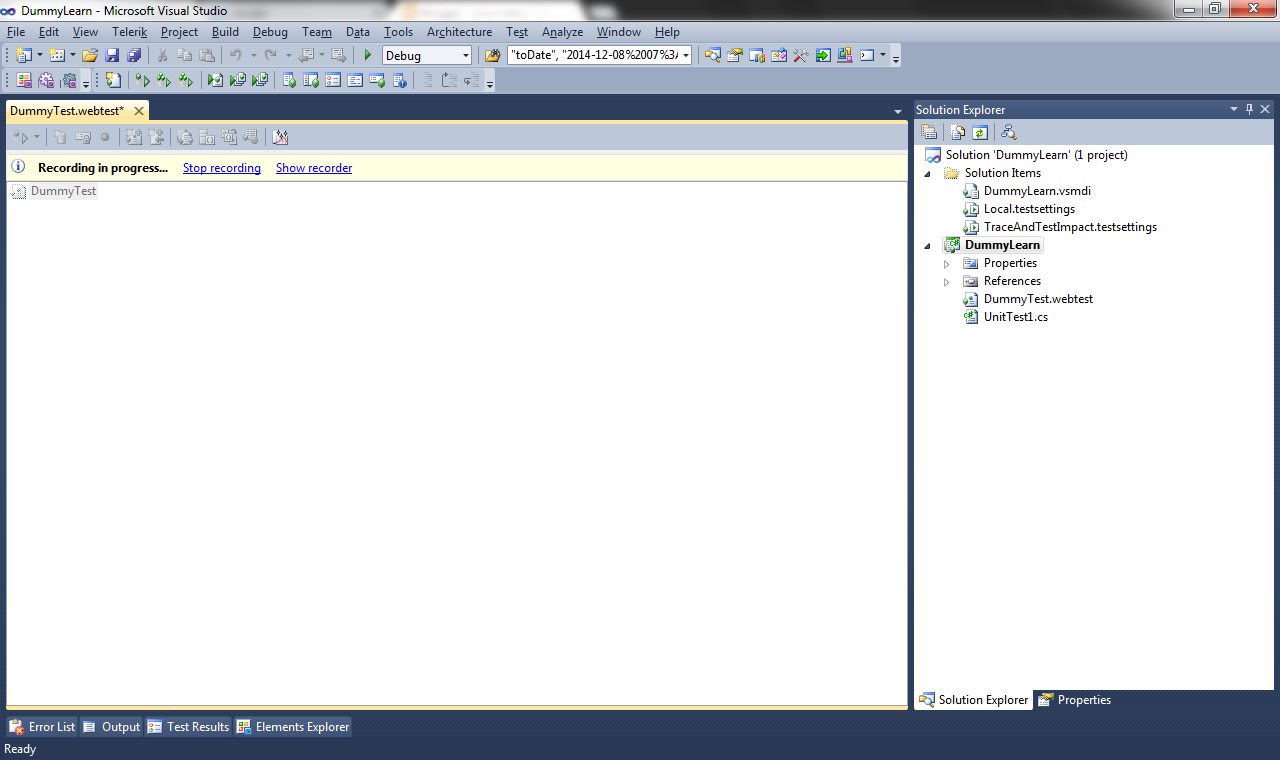Click the Open File folder icon
1280x760 pixels.
click(x=90, y=56)
